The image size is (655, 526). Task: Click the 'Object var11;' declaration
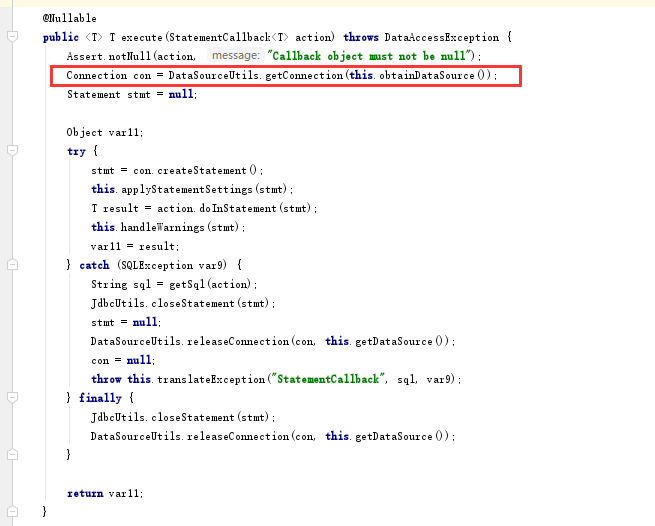click(105, 132)
